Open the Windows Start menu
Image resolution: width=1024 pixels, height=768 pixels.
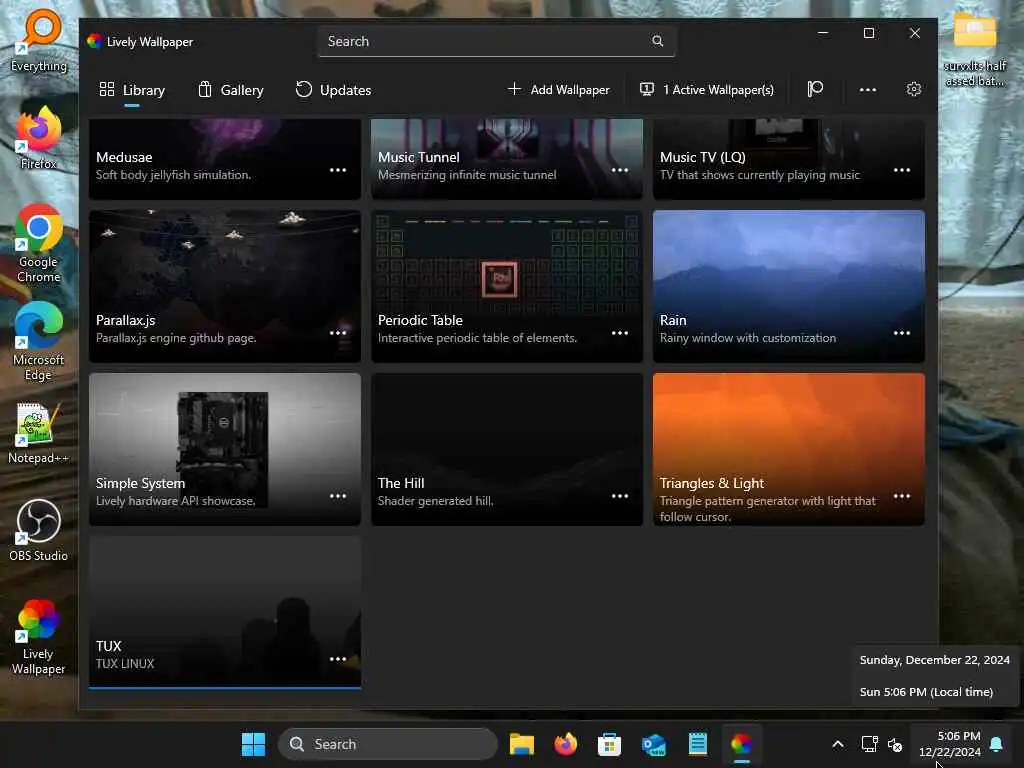[x=253, y=744]
